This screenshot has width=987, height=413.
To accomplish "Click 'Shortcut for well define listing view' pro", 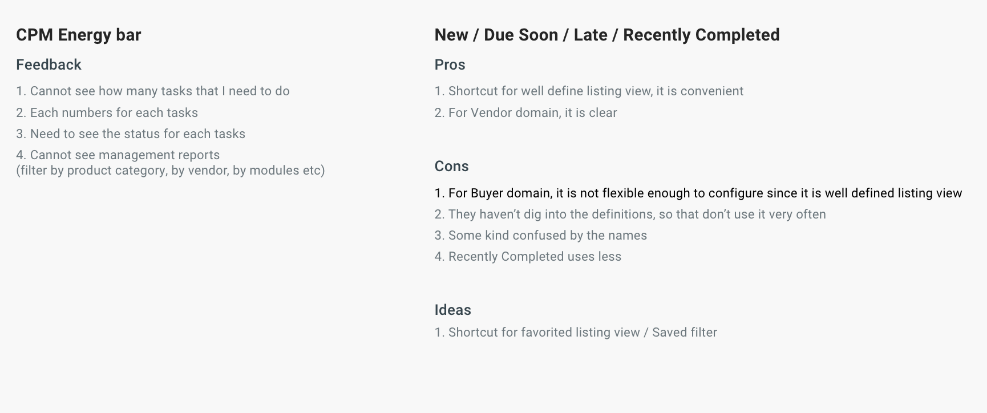I will 589,91.
